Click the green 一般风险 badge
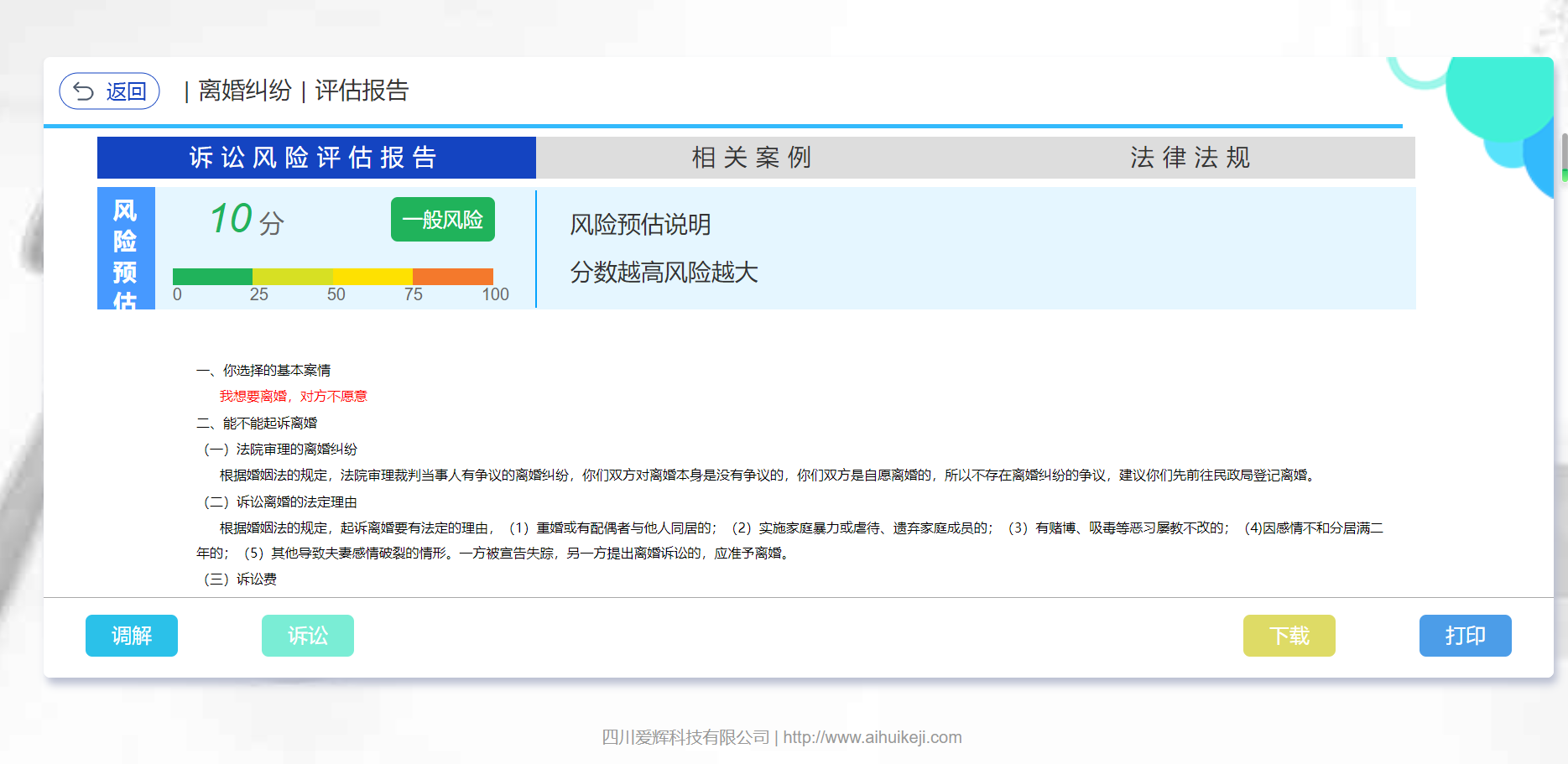The height and width of the screenshot is (764, 1568). pos(442,220)
